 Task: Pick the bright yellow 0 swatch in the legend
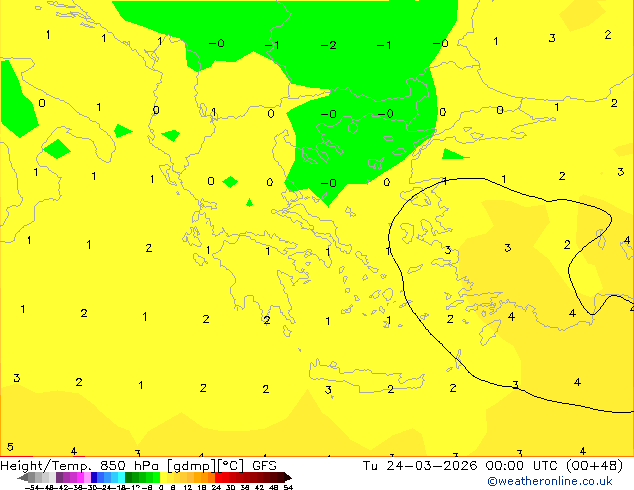(x=163, y=478)
